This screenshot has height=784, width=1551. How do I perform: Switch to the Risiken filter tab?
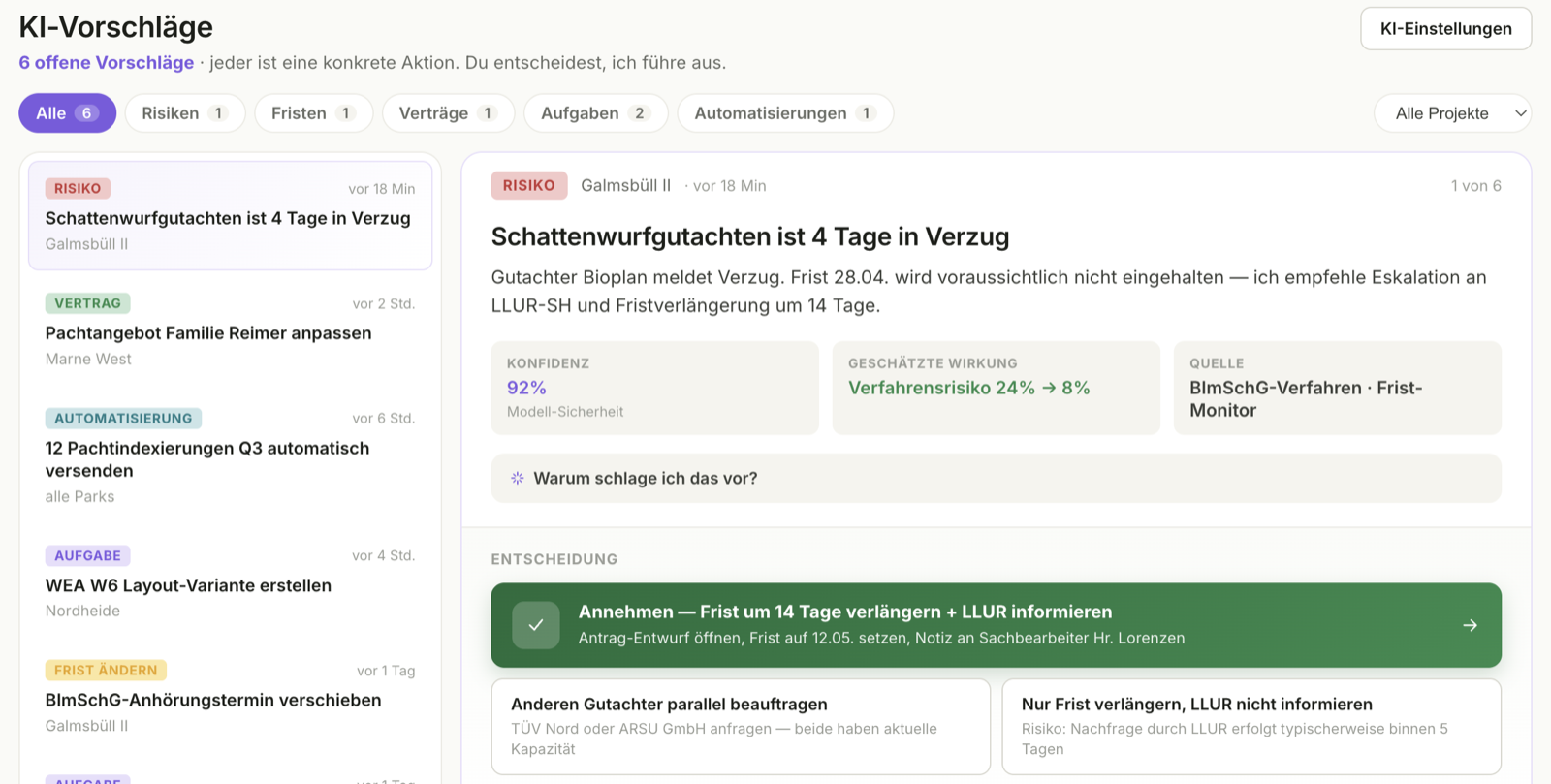click(185, 113)
